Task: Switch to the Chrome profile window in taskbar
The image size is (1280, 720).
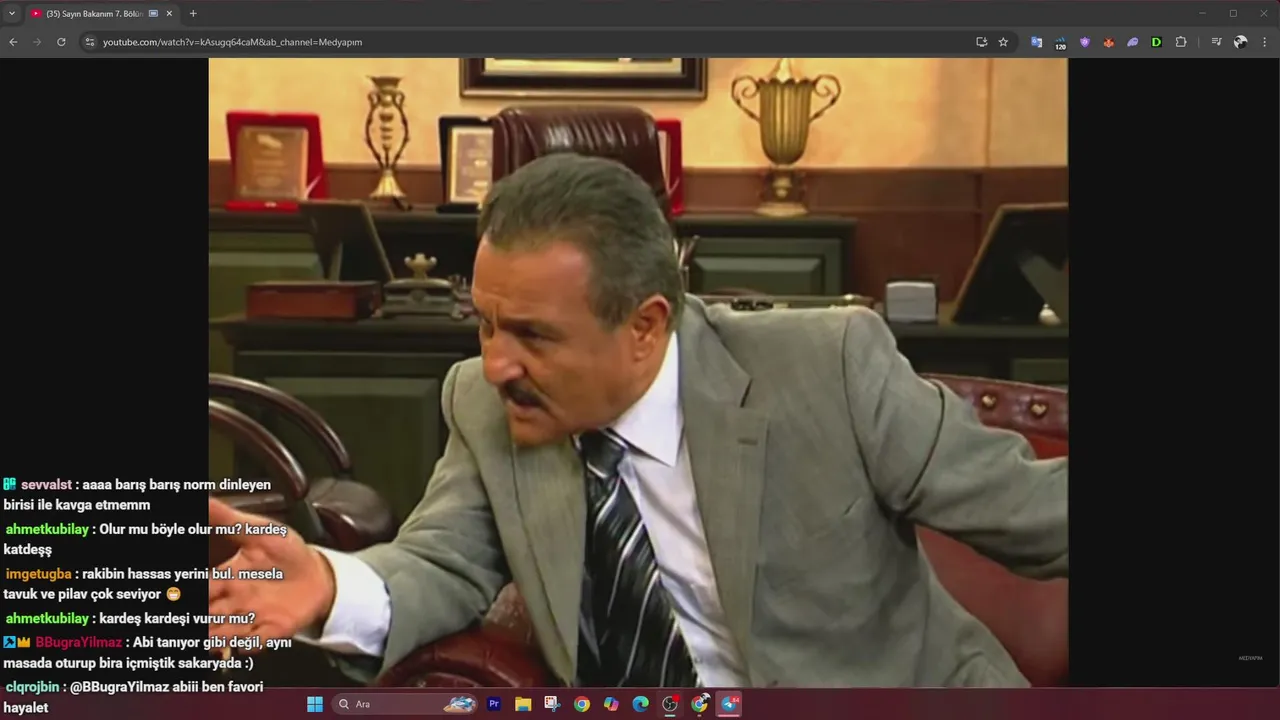Action: [700, 704]
